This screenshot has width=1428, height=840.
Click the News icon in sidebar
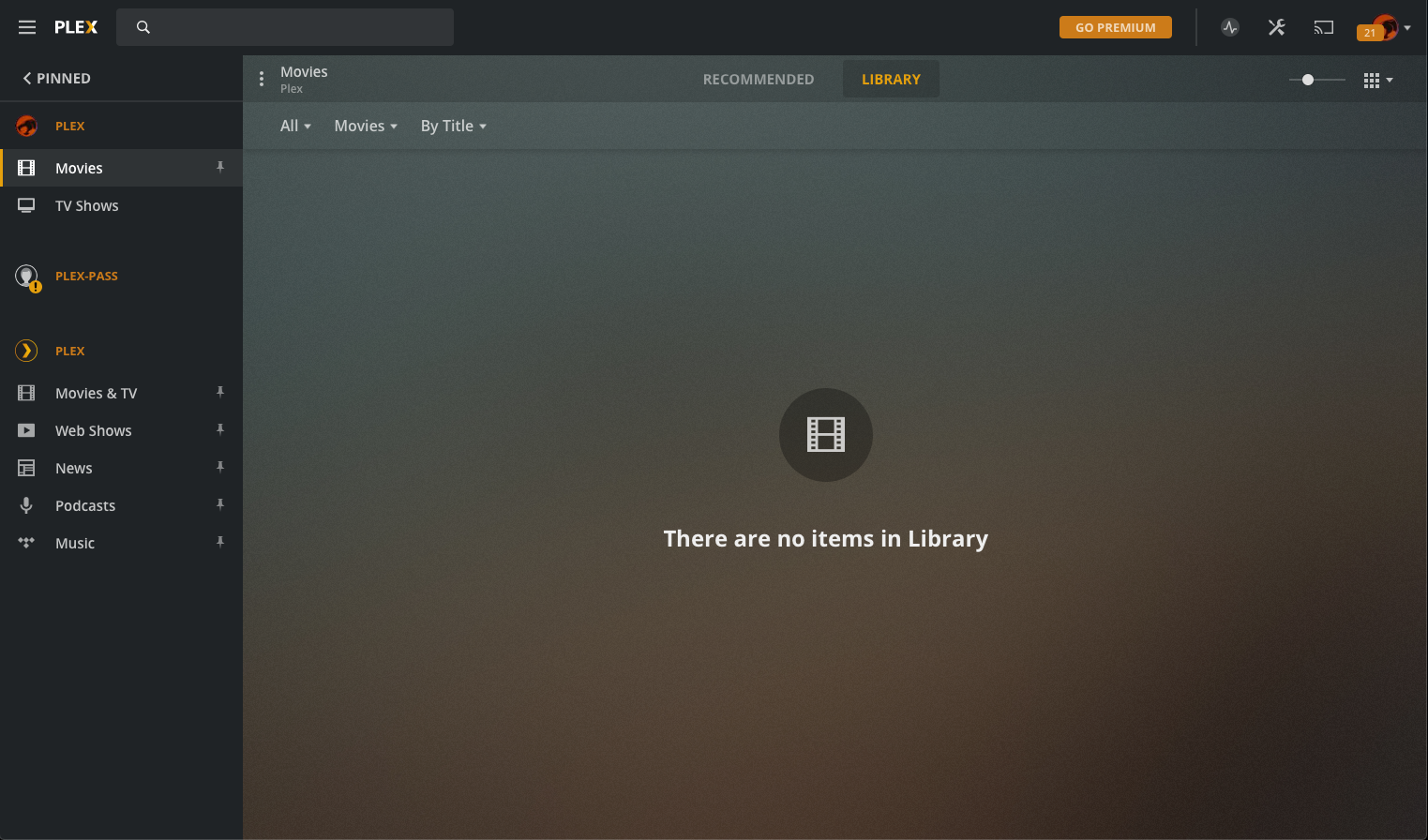coord(26,468)
